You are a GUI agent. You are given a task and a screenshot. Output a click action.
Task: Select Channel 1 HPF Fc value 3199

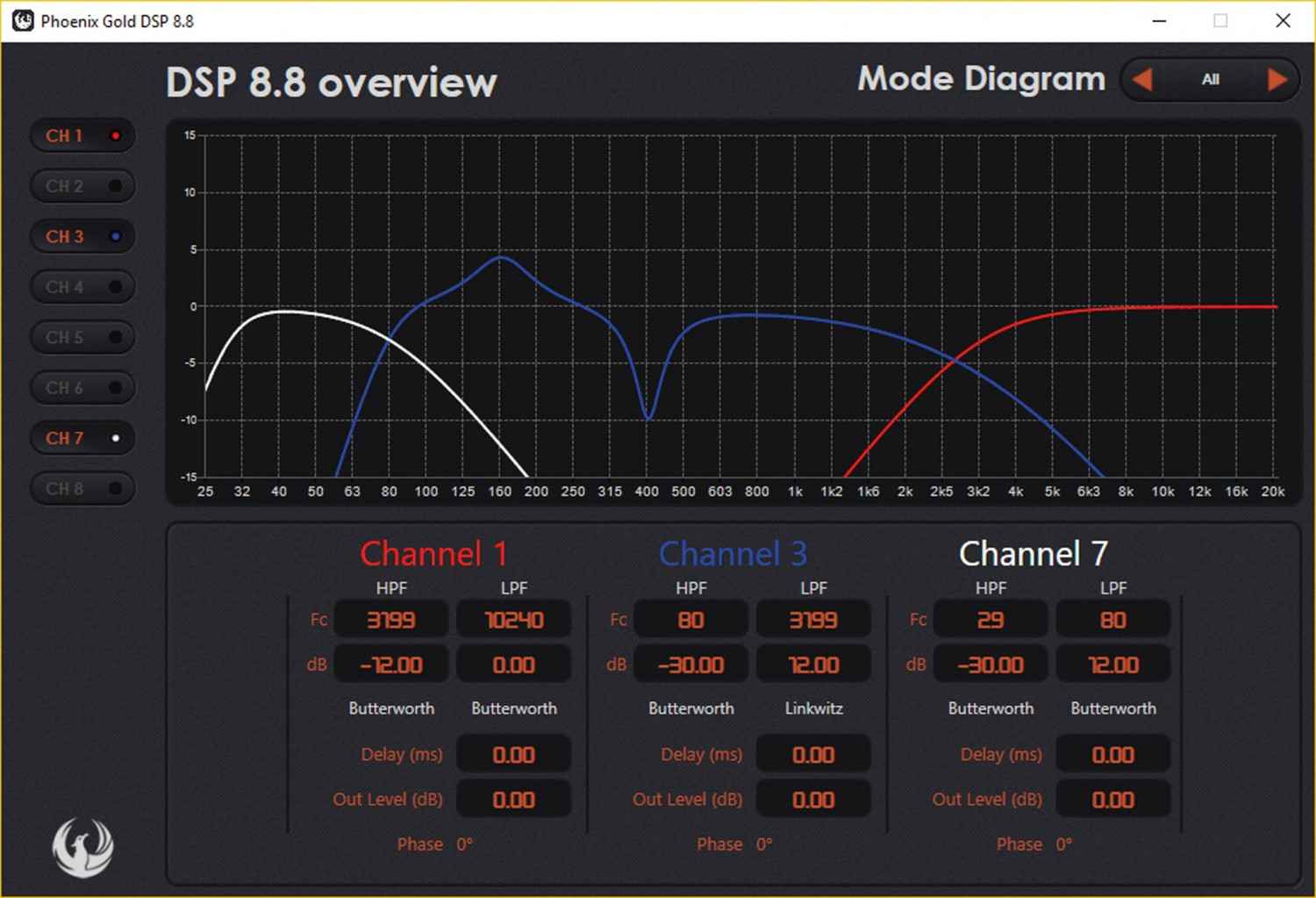click(x=391, y=620)
